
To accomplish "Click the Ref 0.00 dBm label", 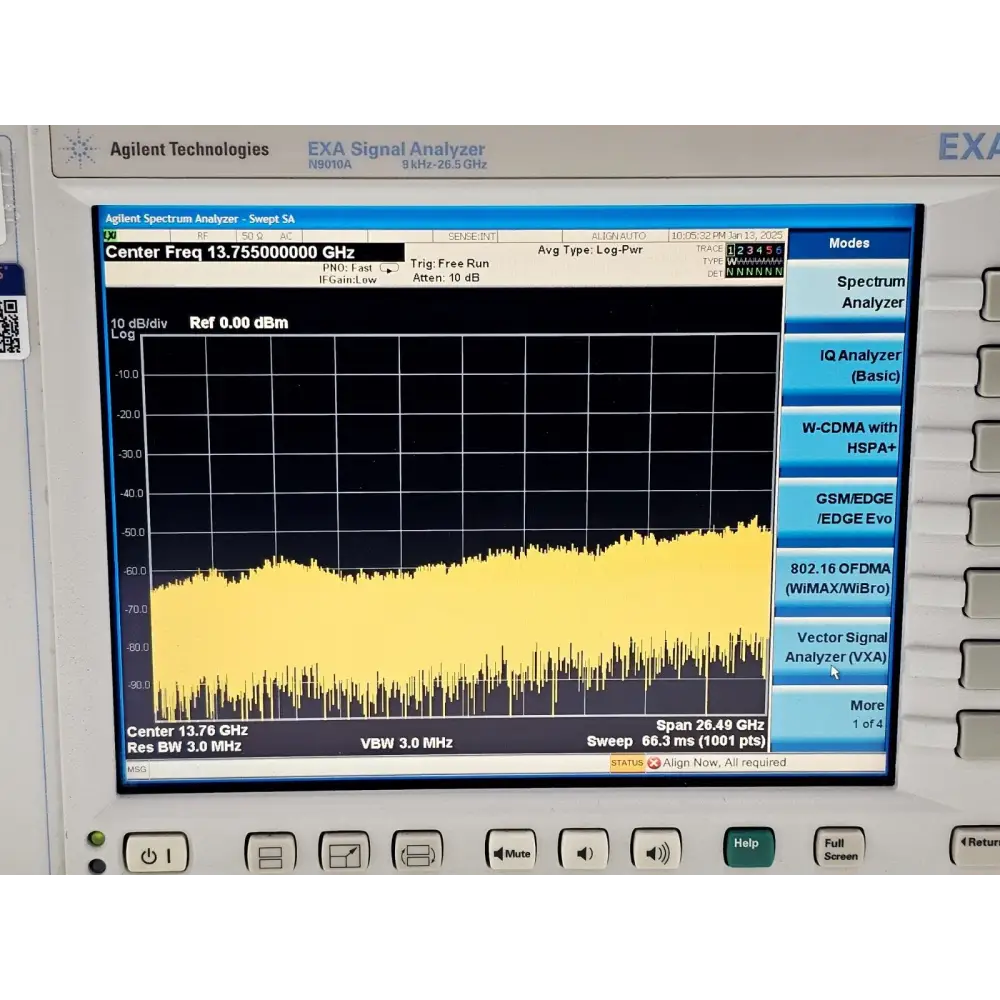I will (239, 323).
